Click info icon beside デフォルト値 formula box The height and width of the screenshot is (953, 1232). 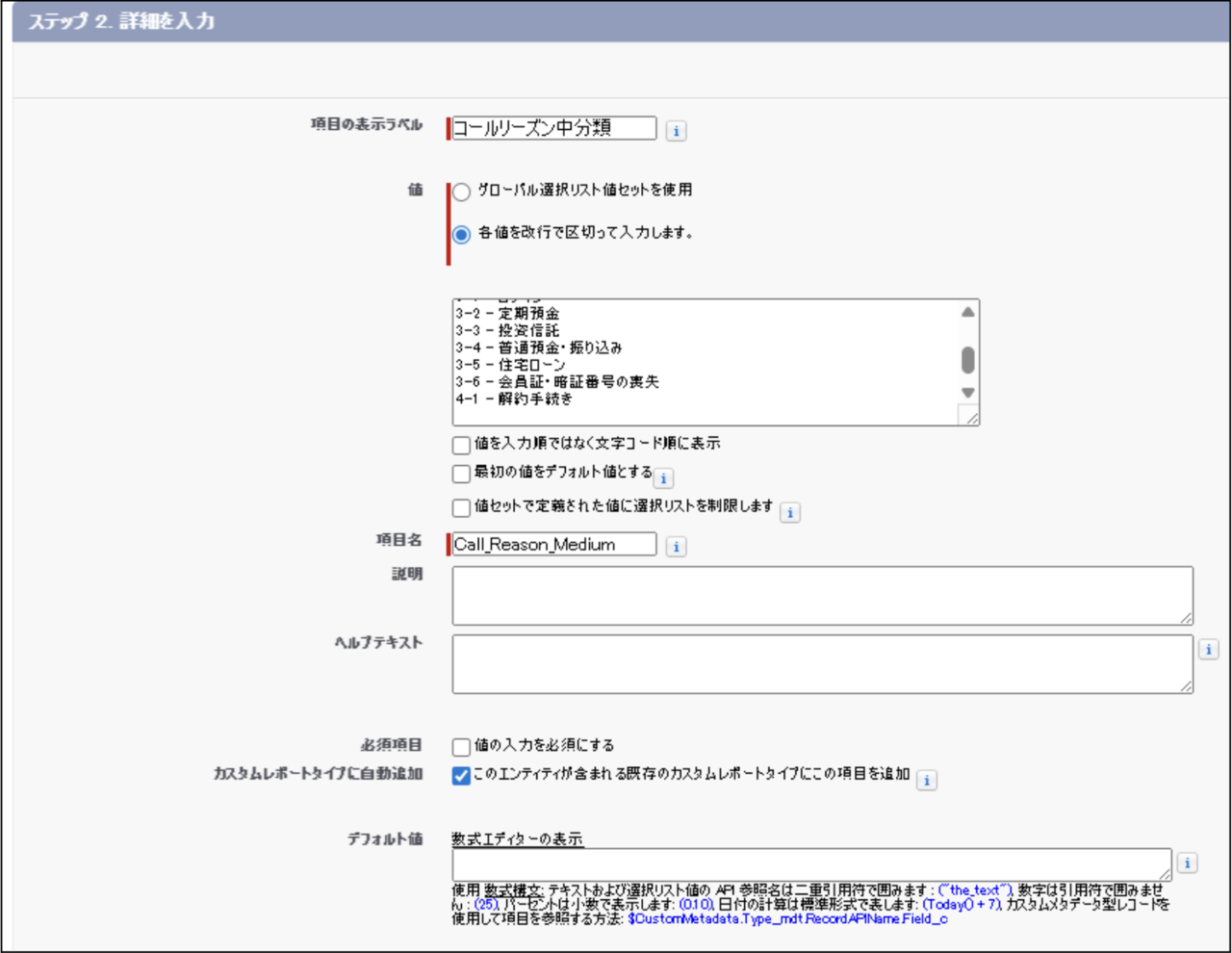tap(1187, 863)
